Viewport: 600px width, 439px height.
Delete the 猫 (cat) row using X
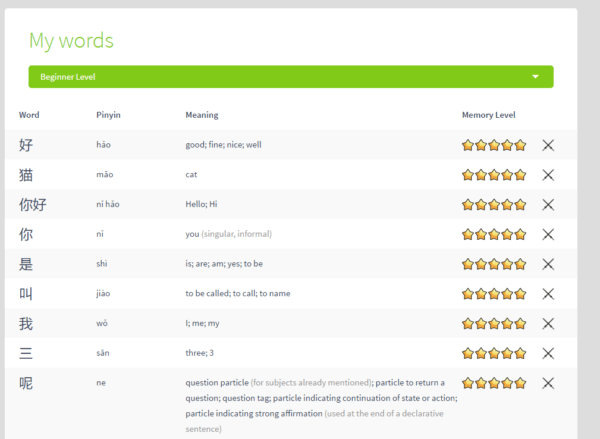(x=548, y=175)
